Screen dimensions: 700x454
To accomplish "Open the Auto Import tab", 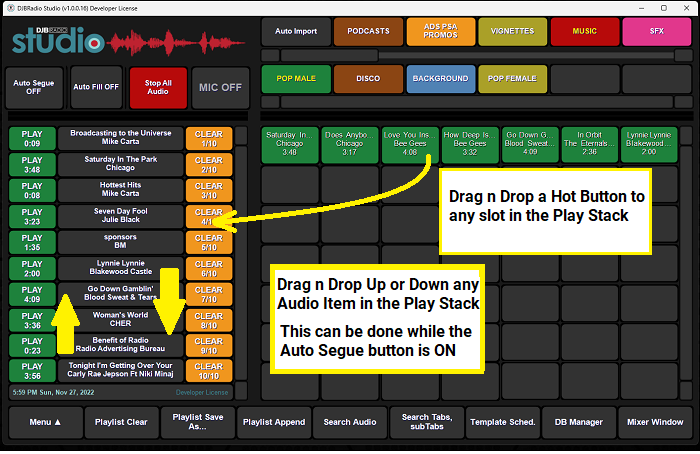I will (x=296, y=32).
